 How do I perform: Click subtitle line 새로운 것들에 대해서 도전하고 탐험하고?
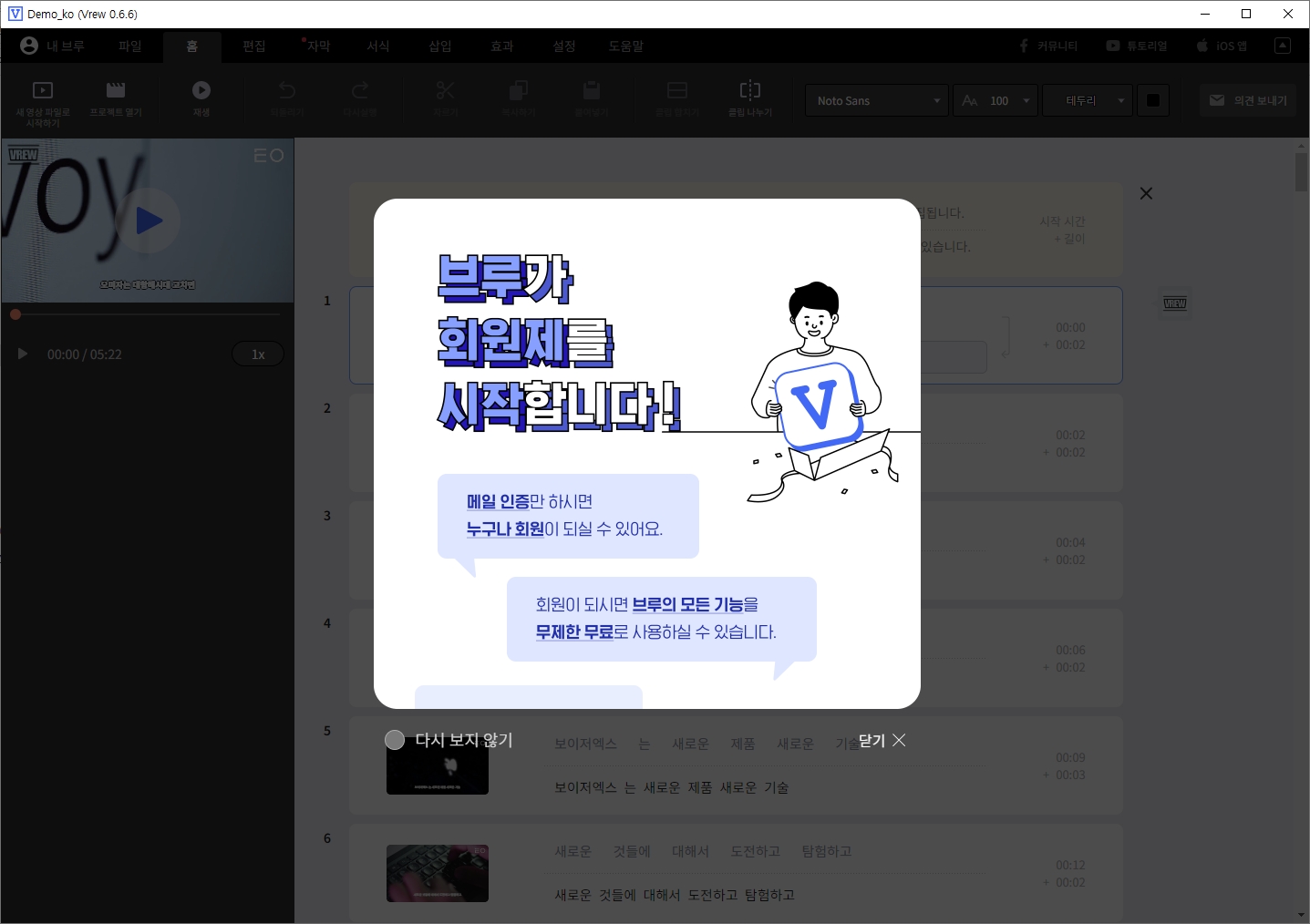coord(675,895)
